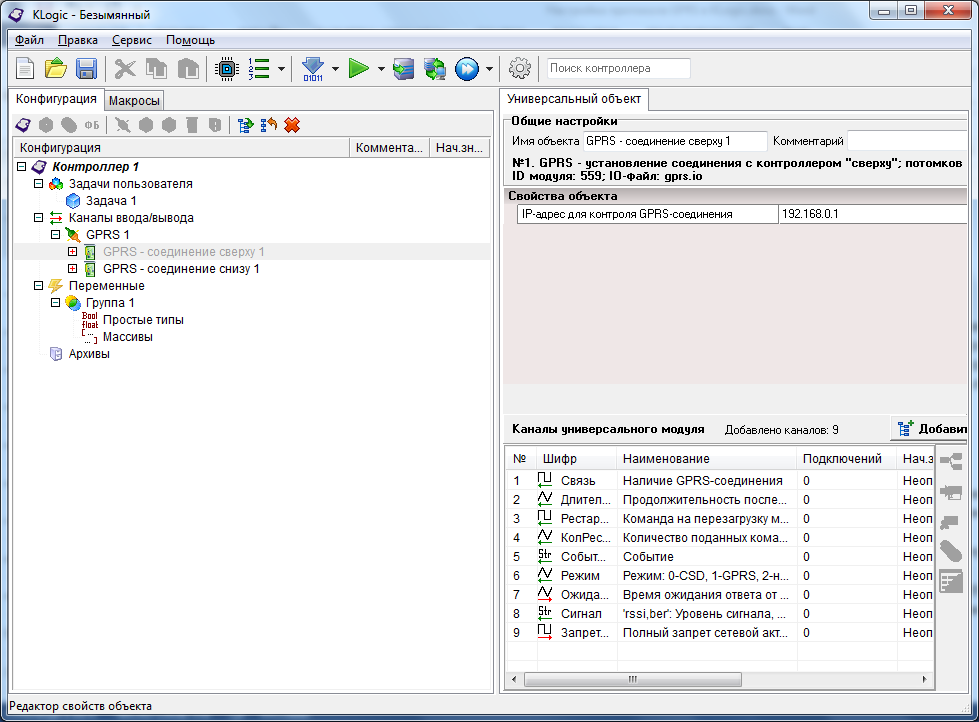Open a configuration with the folder icon
Viewport: 979px width, 722px height.
click(x=56, y=69)
